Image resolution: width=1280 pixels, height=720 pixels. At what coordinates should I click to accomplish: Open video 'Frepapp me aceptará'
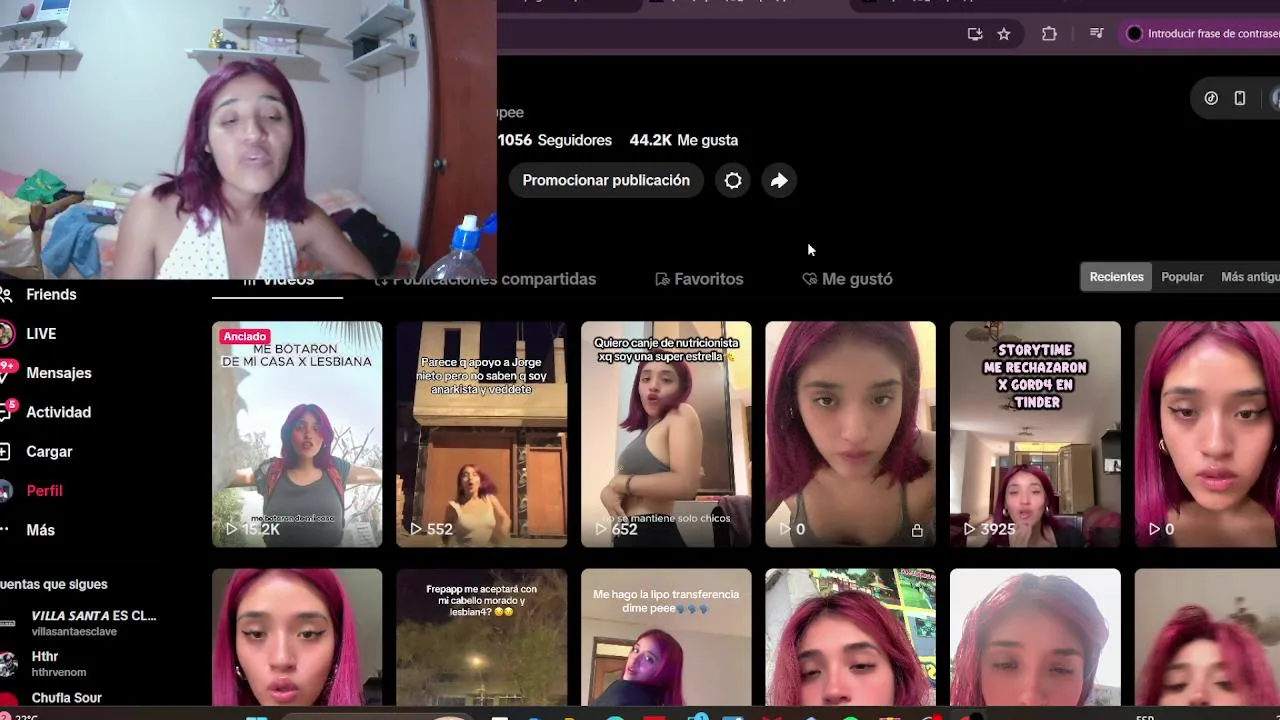pos(481,637)
